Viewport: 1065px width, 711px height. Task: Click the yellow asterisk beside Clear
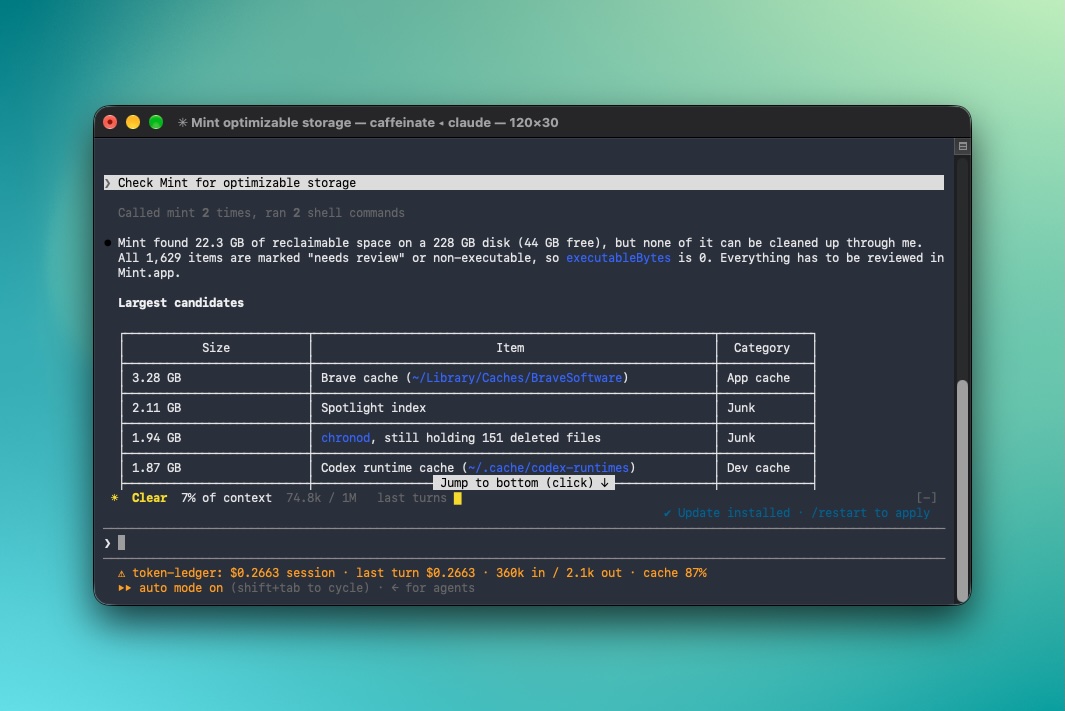click(114, 498)
